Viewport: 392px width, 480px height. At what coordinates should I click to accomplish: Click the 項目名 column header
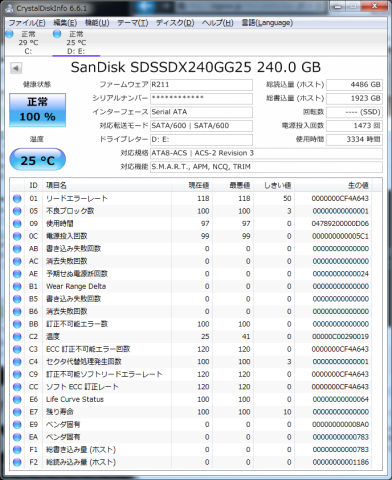pyautogui.click(x=107, y=185)
